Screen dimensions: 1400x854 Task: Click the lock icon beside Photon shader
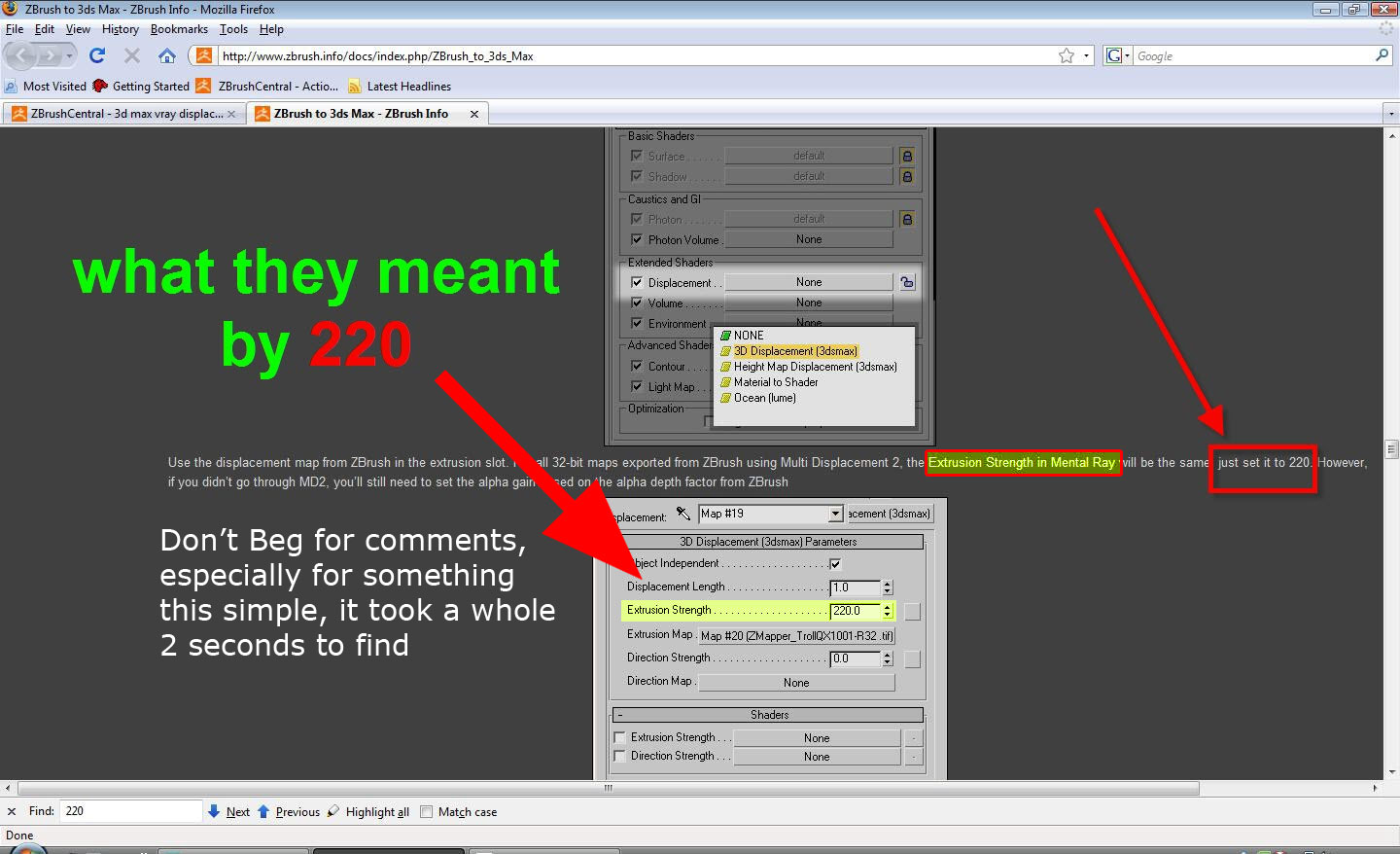click(x=907, y=219)
